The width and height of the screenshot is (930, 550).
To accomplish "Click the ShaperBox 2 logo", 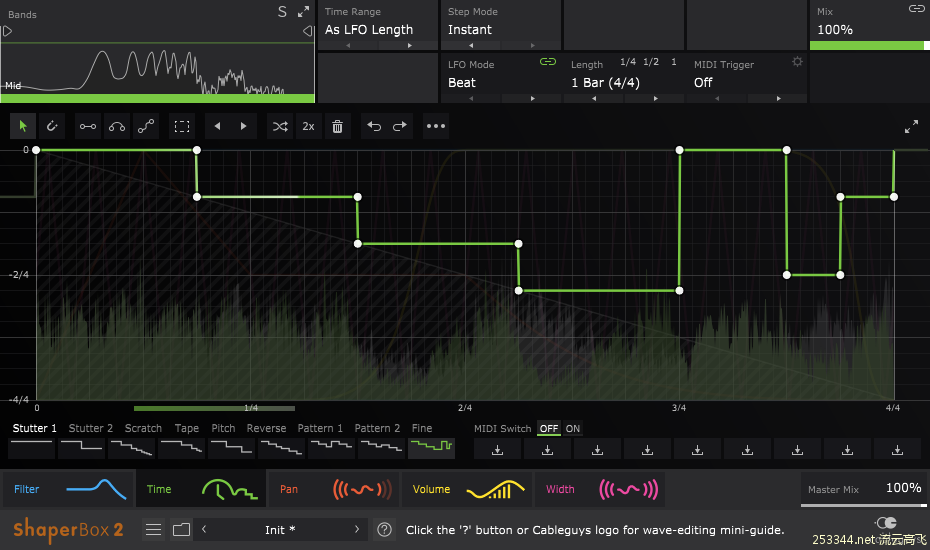I will point(68,529).
